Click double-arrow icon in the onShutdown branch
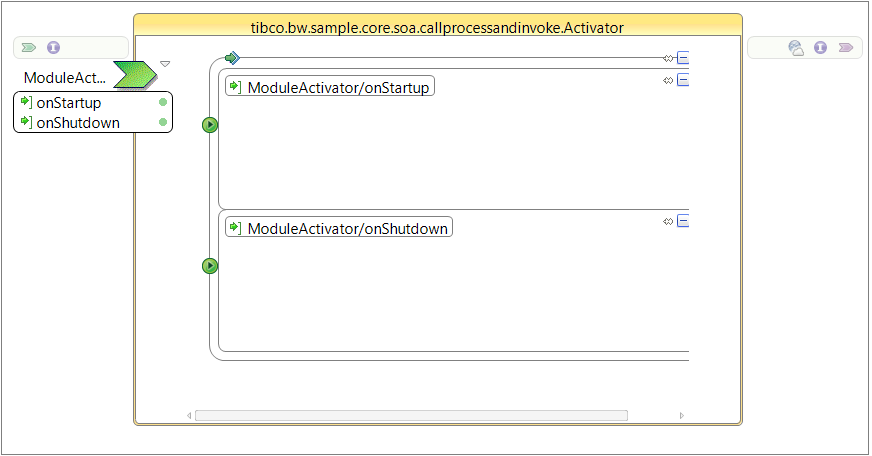Viewport: 872px width, 456px height. click(x=668, y=222)
